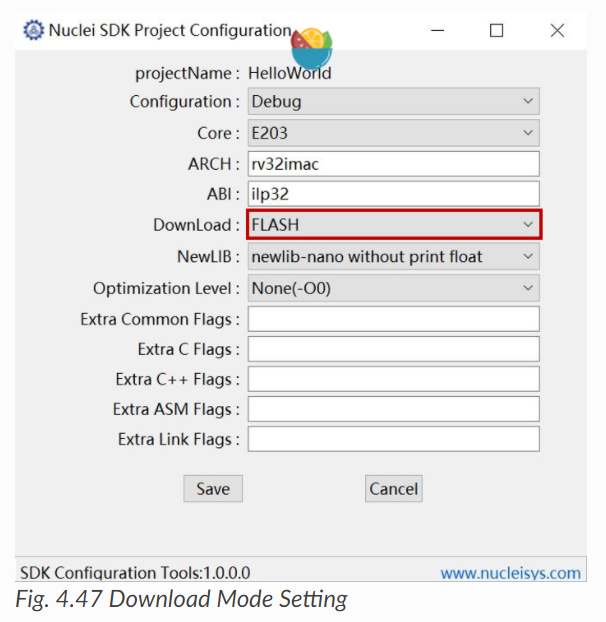606x622 pixels.
Task: Close the Nuclei SDK Project Configuration dialog
Action: [557, 31]
